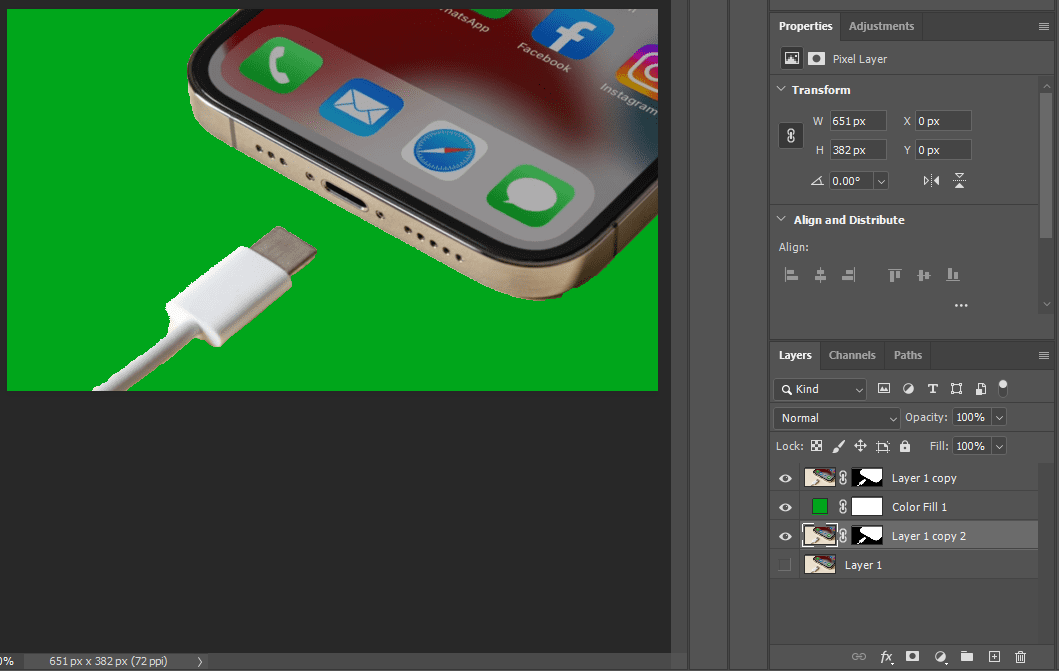
Task: Flip layer vertically
Action: (959, 181)
